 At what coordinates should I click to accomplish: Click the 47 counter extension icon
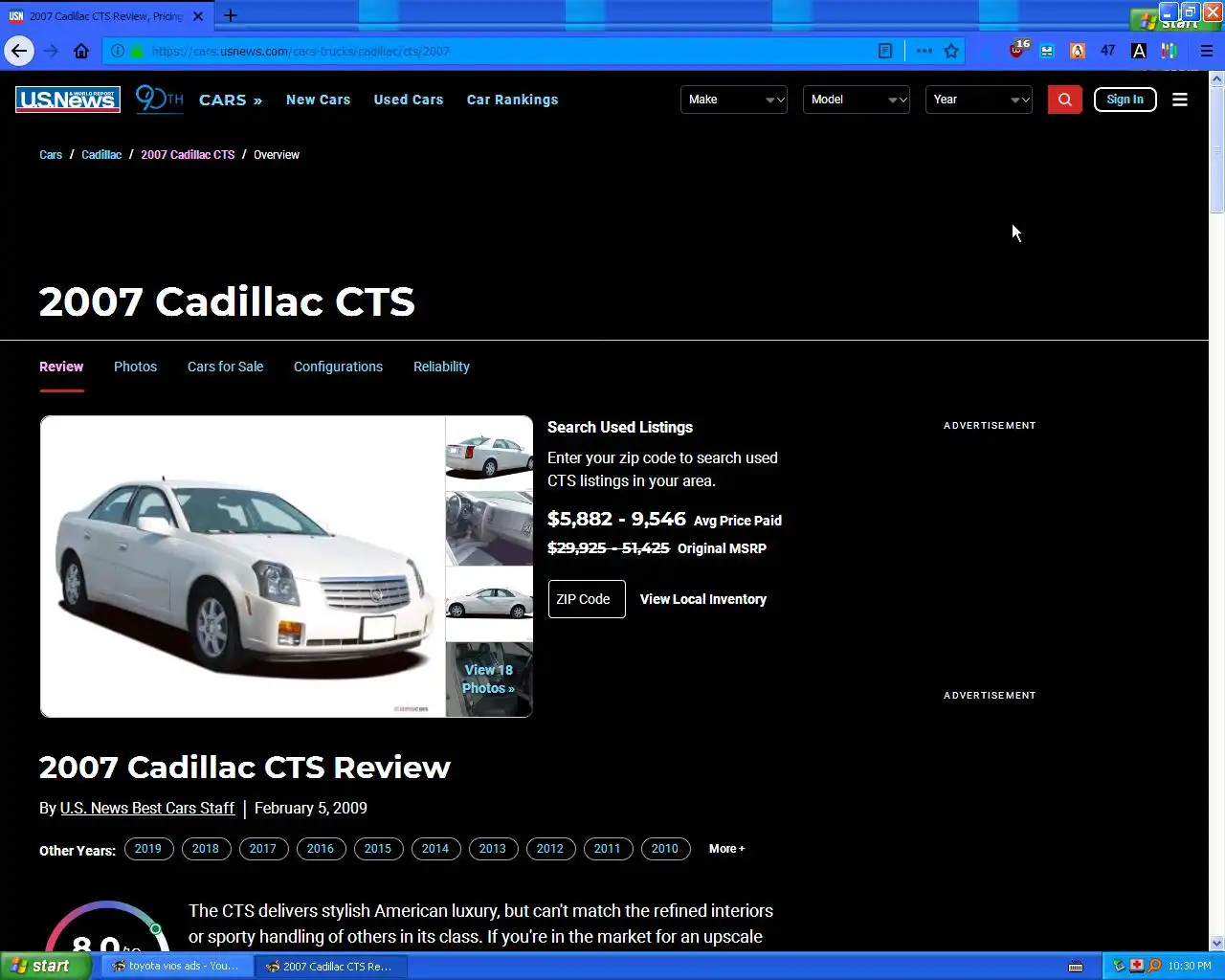1108,51
